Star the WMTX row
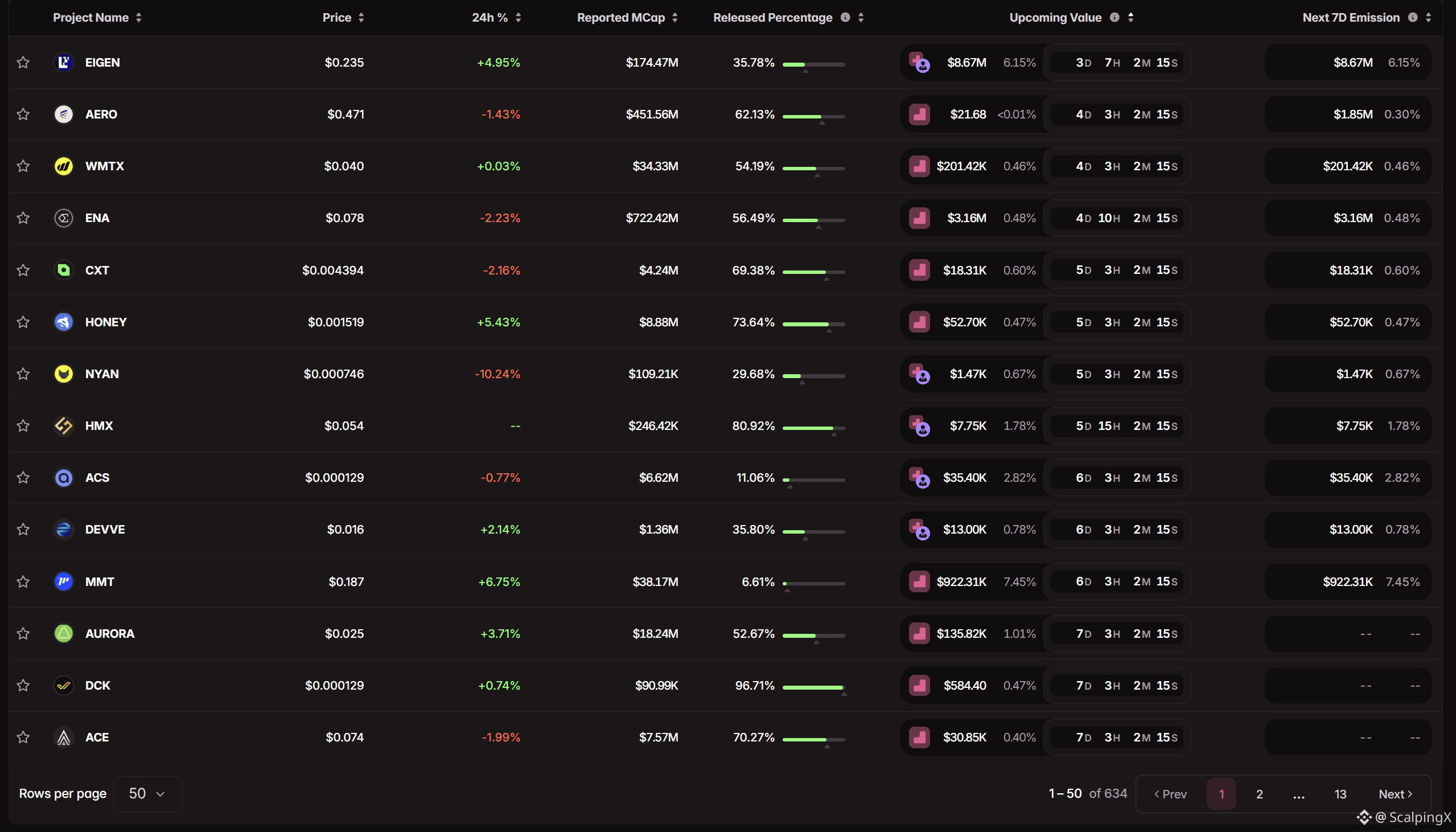The height and width of the screenshot is (832, 1456). pos(23,166)
